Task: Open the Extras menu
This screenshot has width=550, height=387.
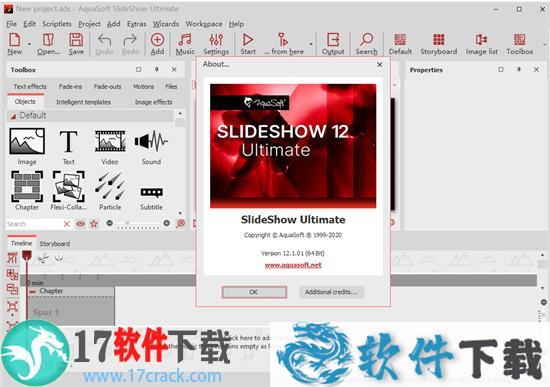Action: pos(136,24)
